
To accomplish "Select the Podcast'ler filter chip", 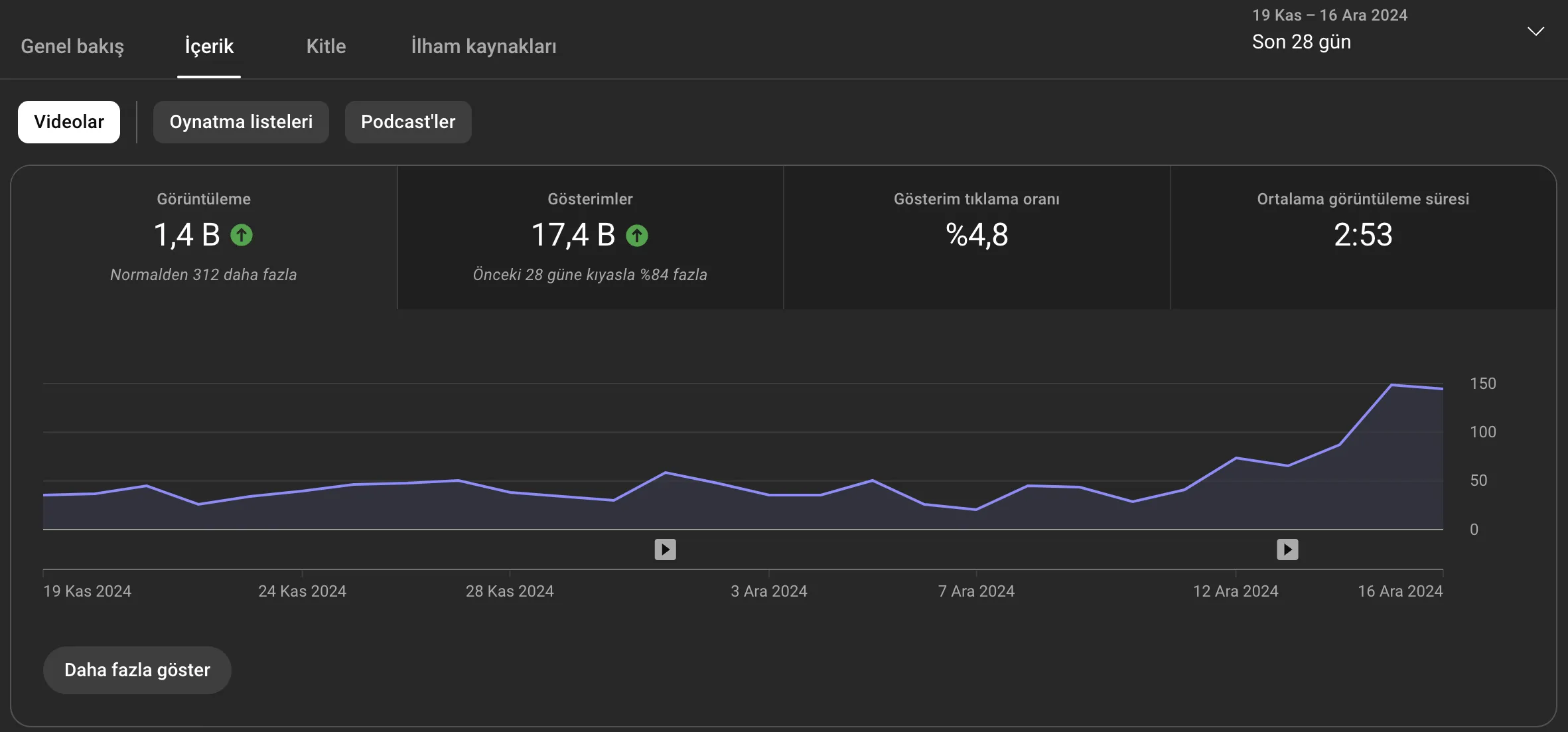I will [x=408, y=122].
